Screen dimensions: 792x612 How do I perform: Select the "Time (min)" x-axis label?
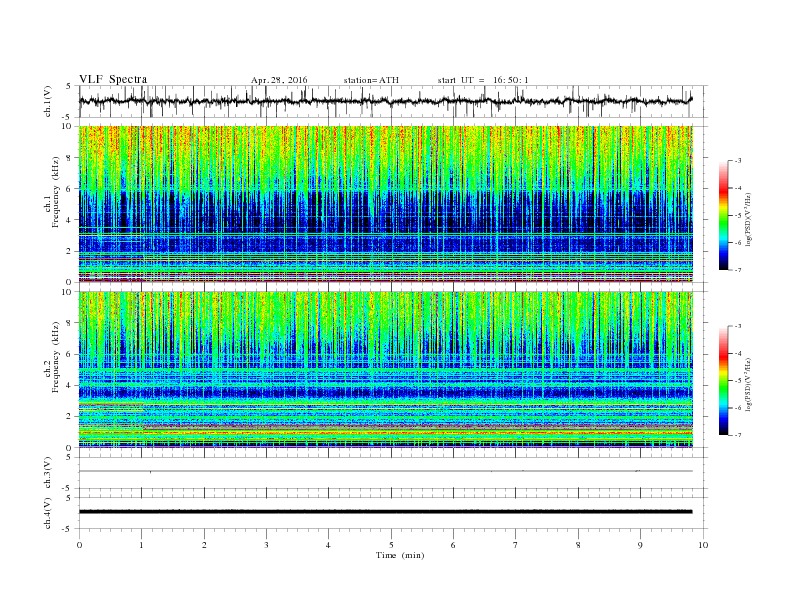click(400, 555)
